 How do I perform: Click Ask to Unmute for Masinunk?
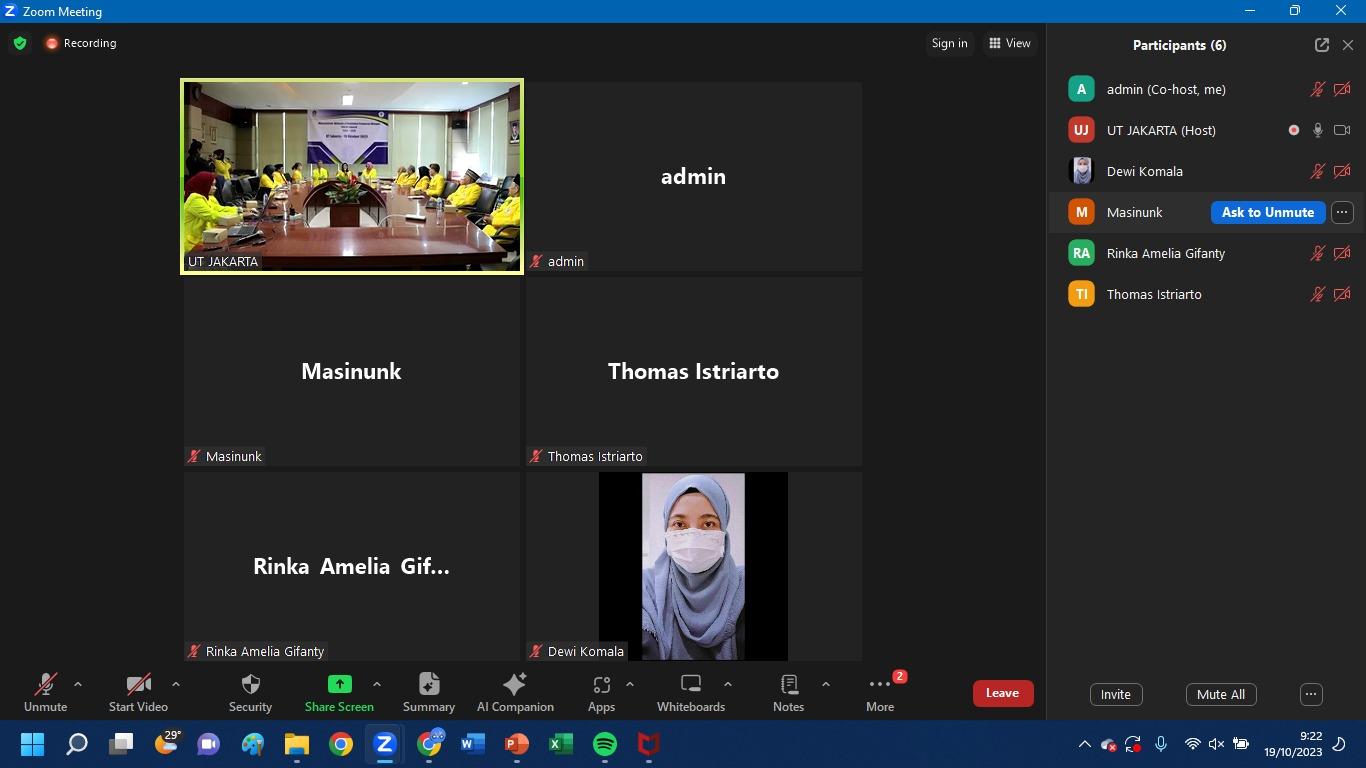pyautogui.click(x=1268, y=212)
